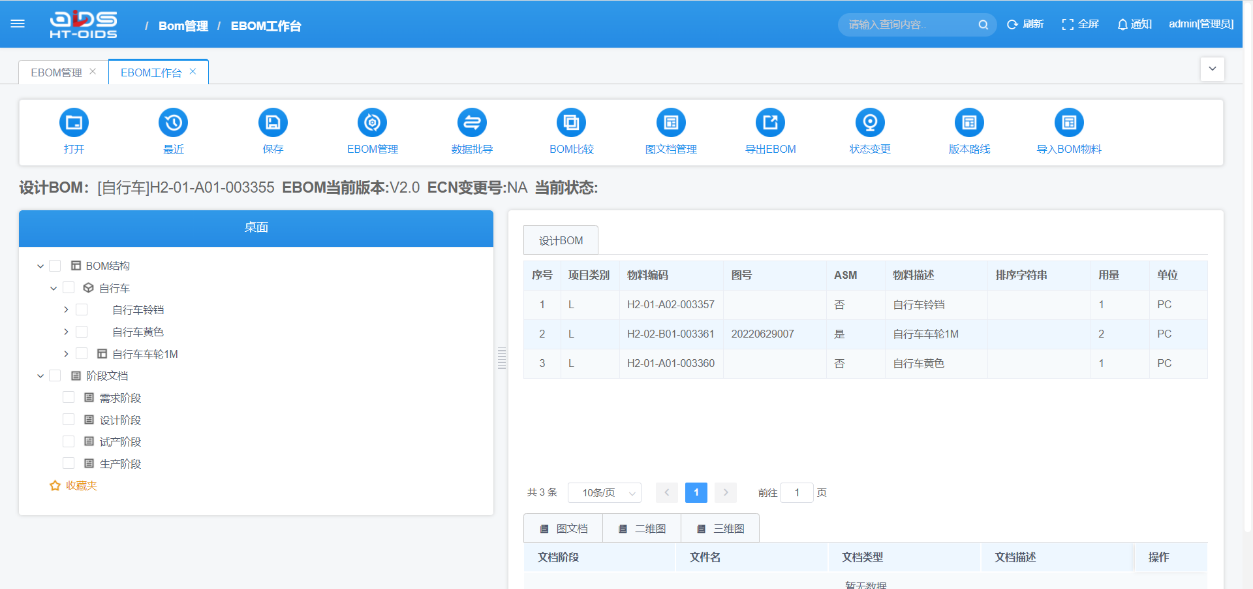Click the 状态变更 status change icon
This screenshot has height=589, width=1253.
coord(870,123)
